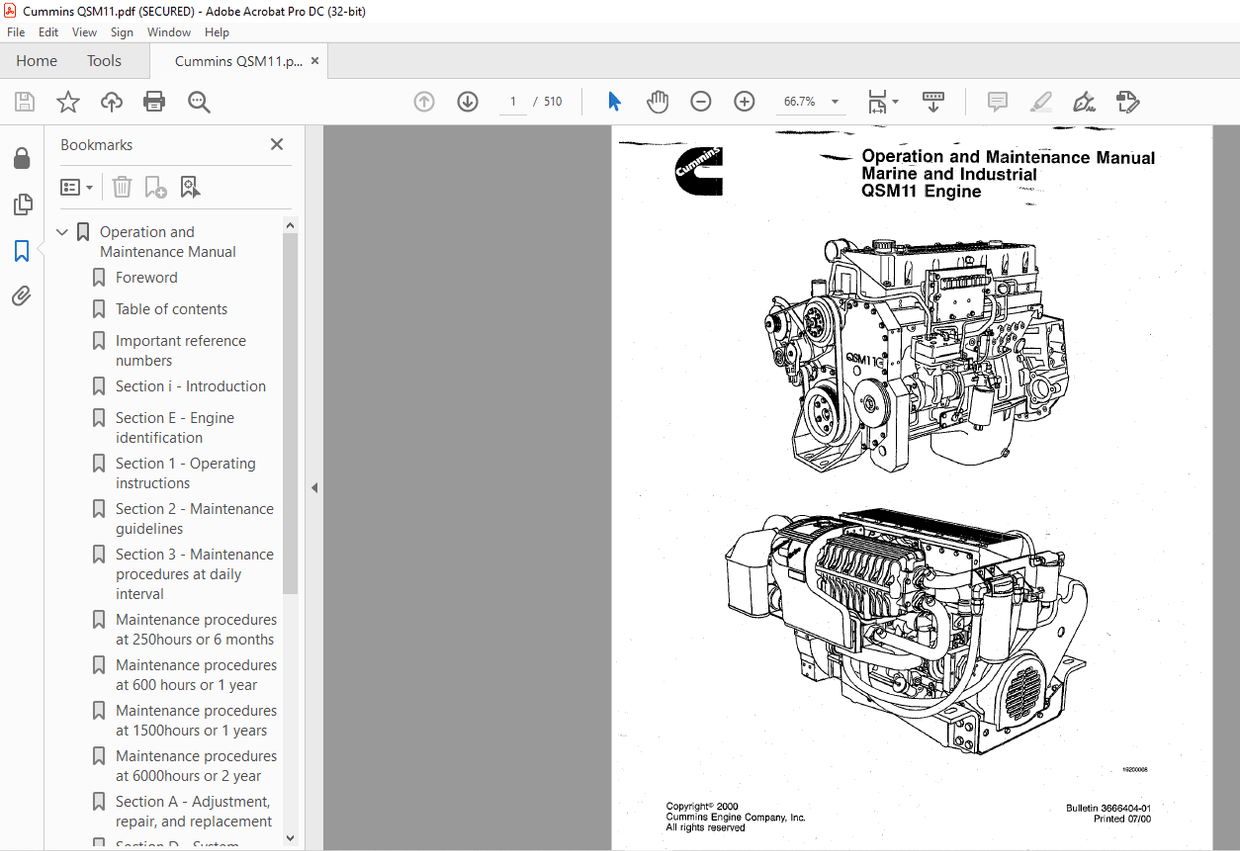
Task: Click the Zoom Out toolbar icon
Action: (x=701, y=101)
